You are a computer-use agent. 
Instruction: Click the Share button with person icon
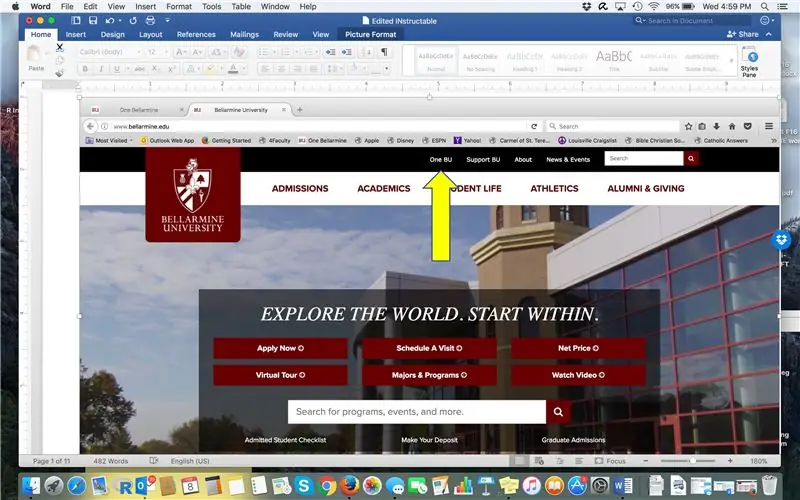tap(742, 34)
